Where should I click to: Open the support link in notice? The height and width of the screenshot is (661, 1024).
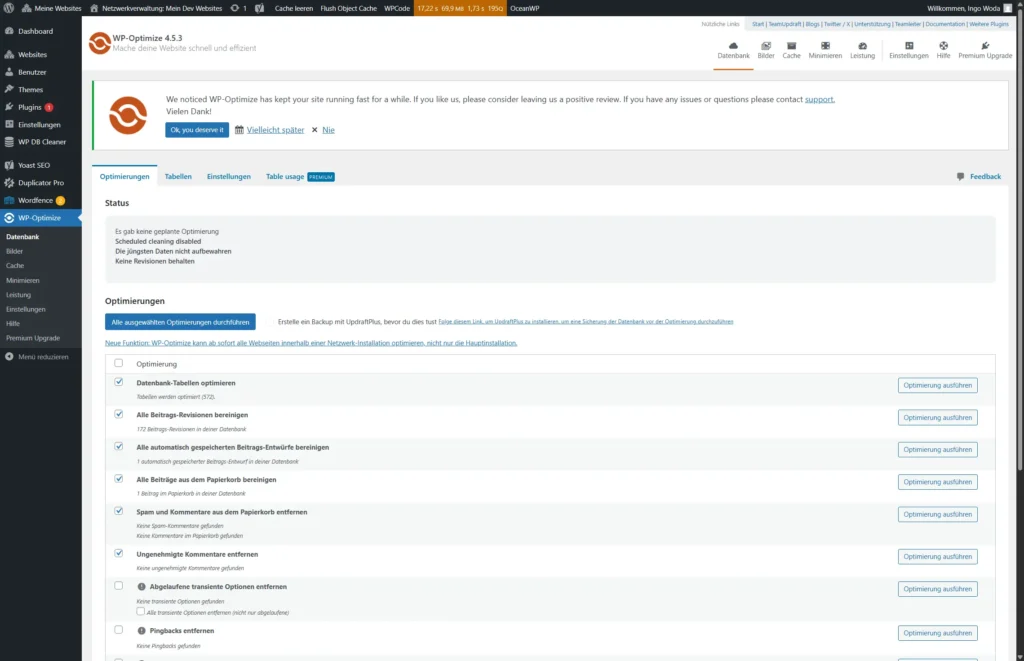[819, 99]
